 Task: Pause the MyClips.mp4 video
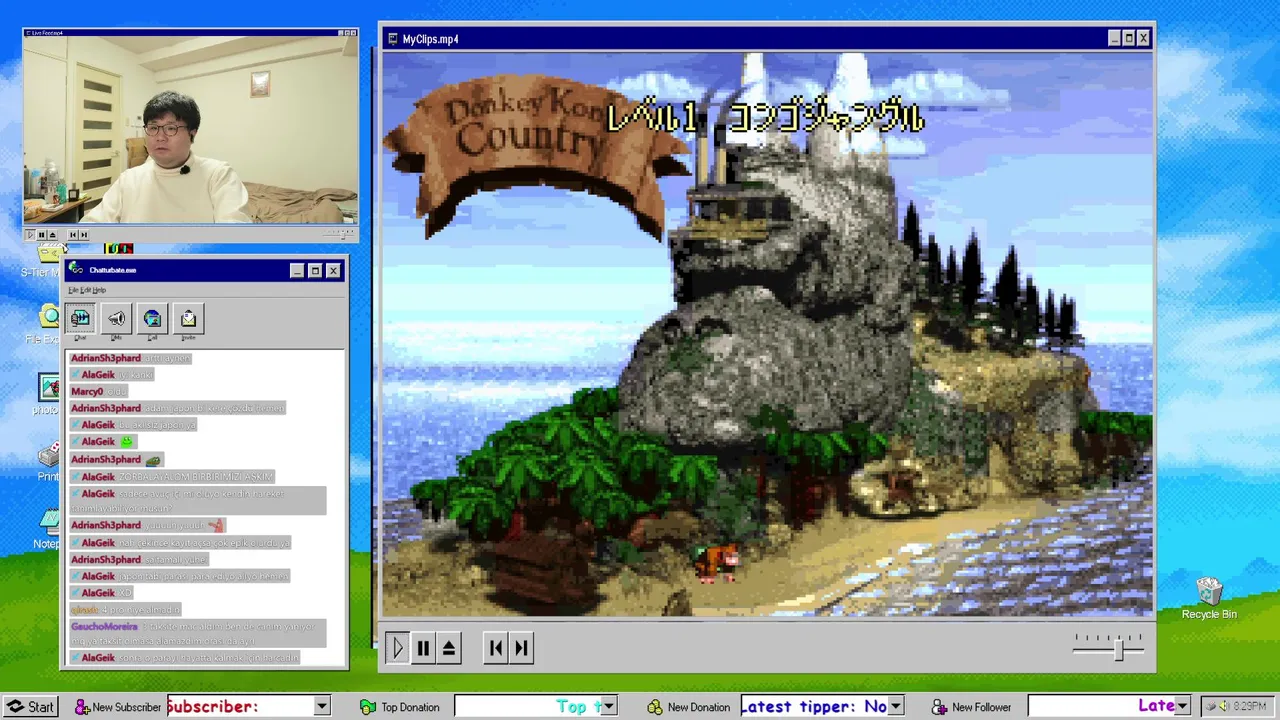pos(423,648)
